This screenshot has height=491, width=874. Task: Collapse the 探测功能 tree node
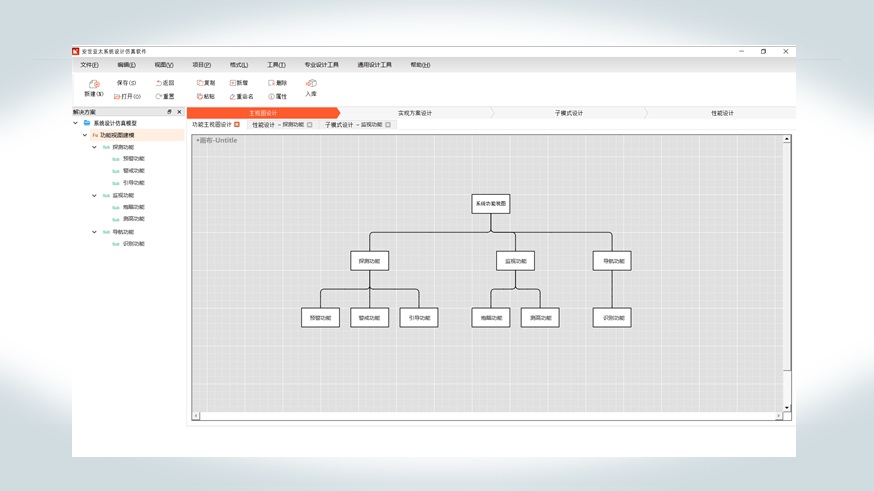(95, 147)
